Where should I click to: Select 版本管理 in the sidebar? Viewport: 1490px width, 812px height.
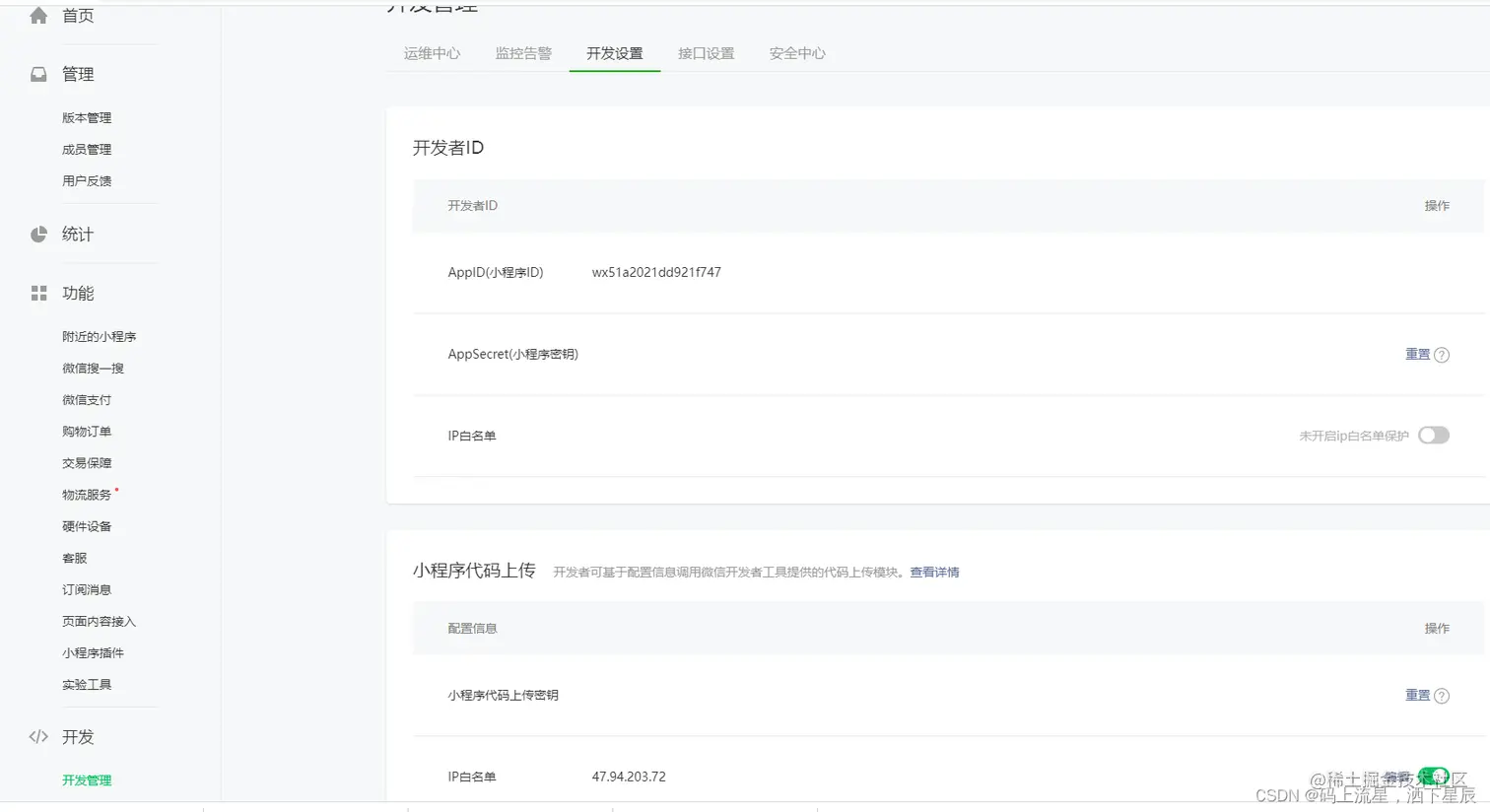point(87,117)
